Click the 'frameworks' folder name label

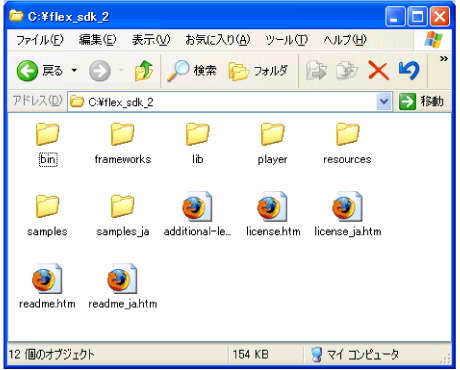coord(123,159)
